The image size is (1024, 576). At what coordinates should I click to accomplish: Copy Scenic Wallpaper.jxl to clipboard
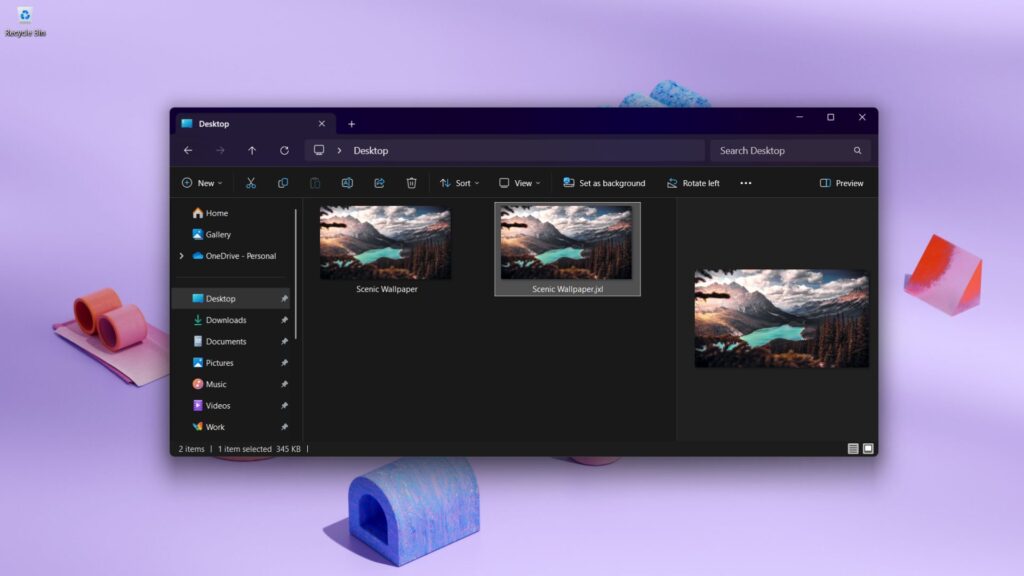[x=281, y=183]
